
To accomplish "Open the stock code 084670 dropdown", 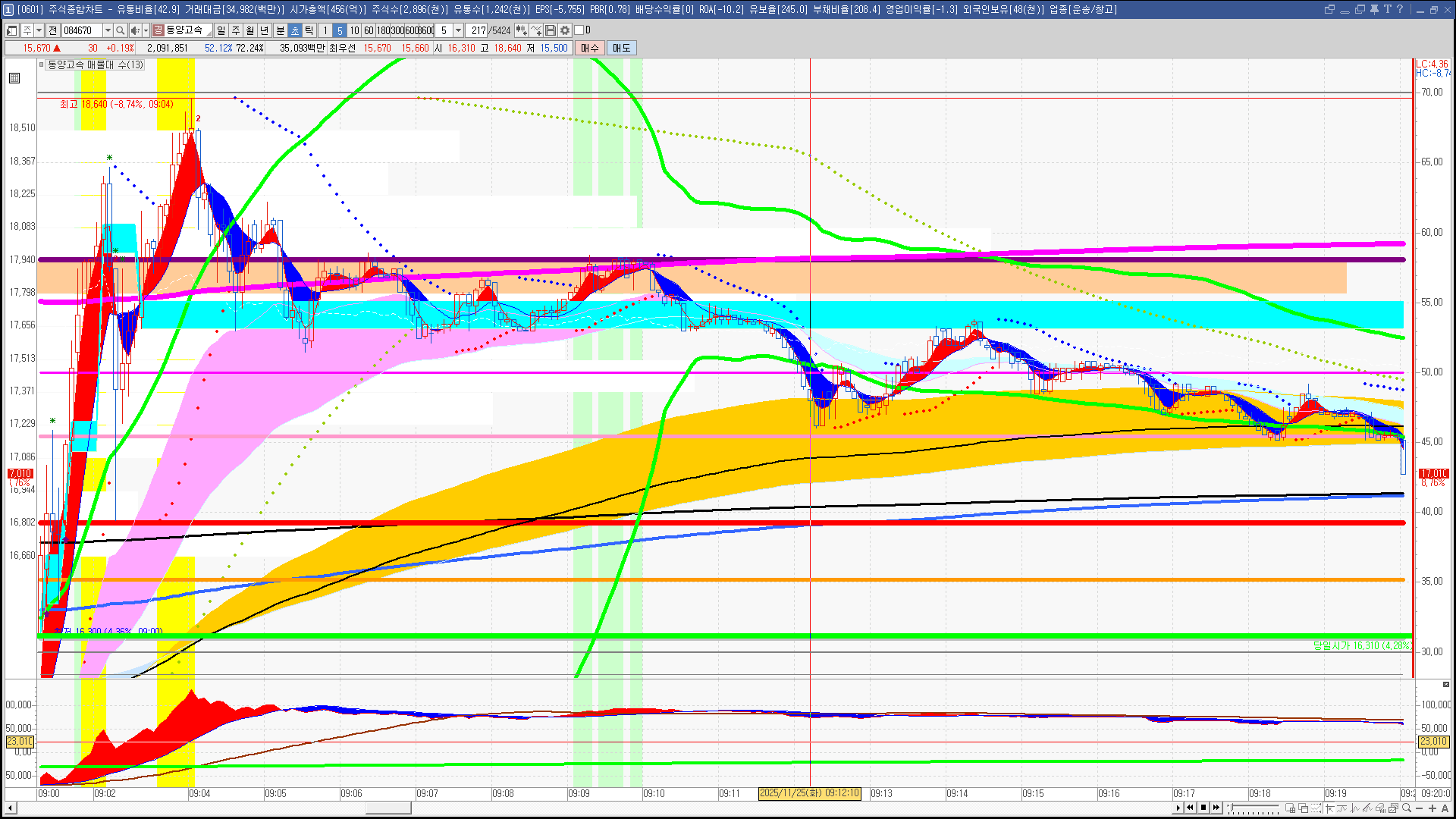I will pyautogui.click(x=108, y=30).
